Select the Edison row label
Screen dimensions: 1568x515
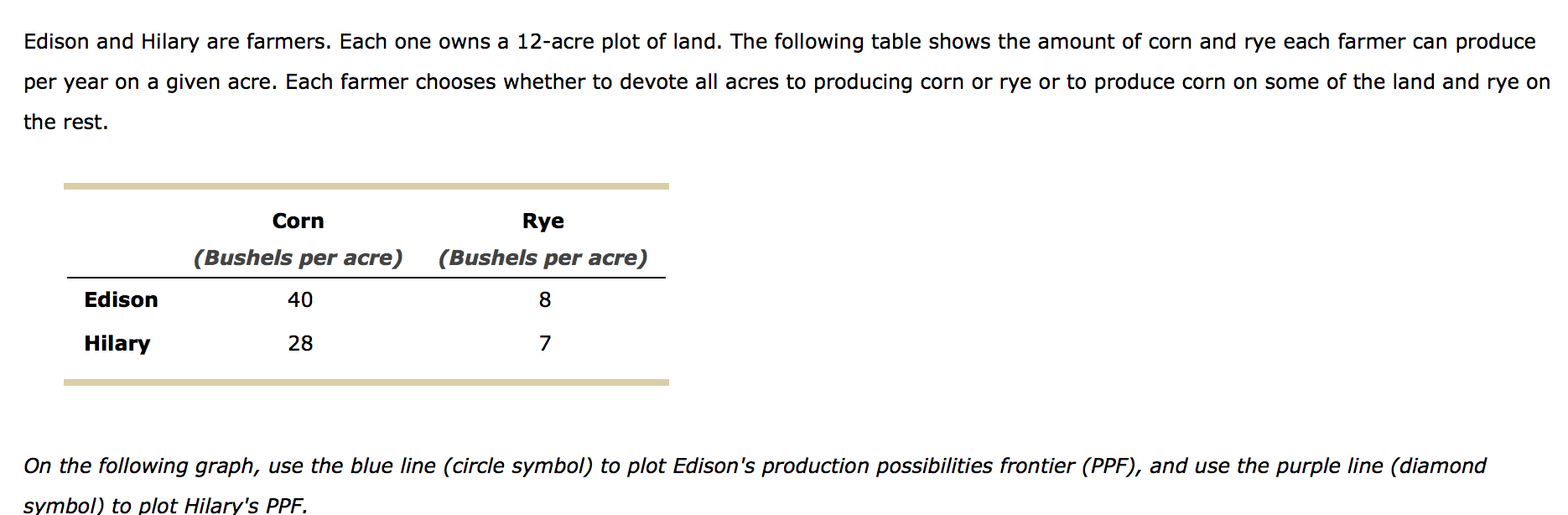121,299
